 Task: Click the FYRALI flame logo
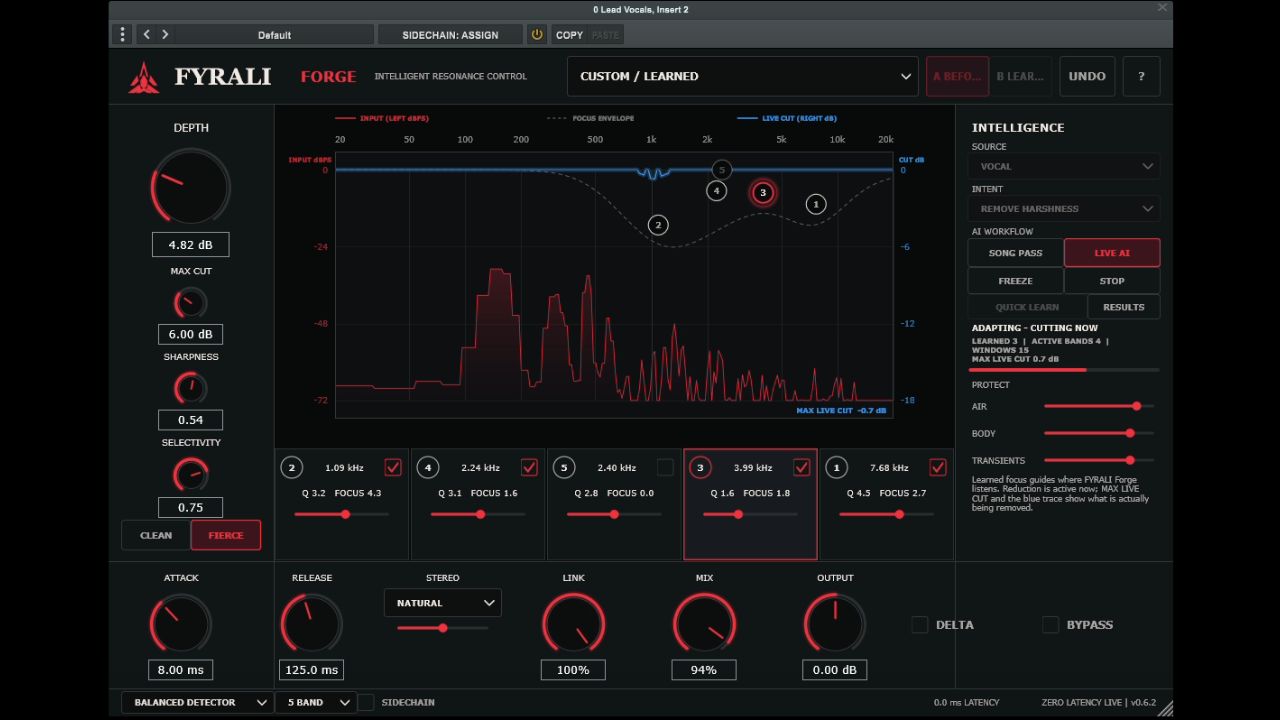click(x=143, y=77)
